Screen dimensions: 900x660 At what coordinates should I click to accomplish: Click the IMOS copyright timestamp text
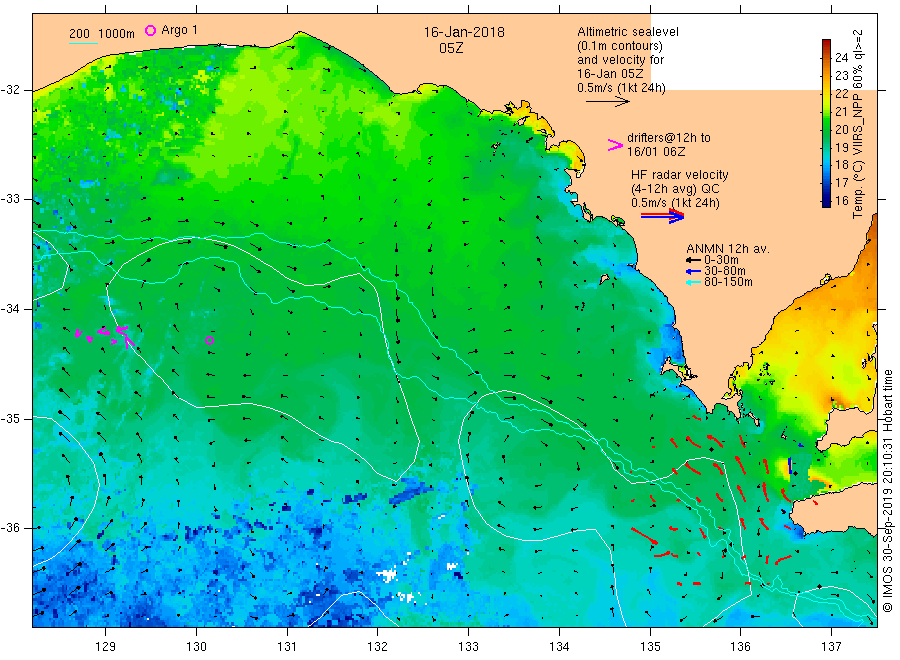888,491
